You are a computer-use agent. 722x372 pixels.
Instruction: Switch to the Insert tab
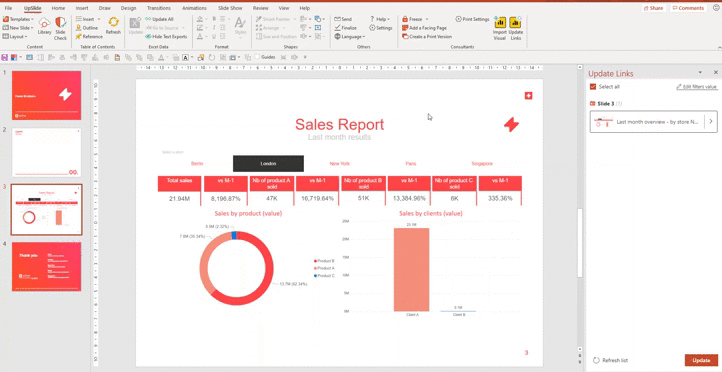click(x=82, y=8)
